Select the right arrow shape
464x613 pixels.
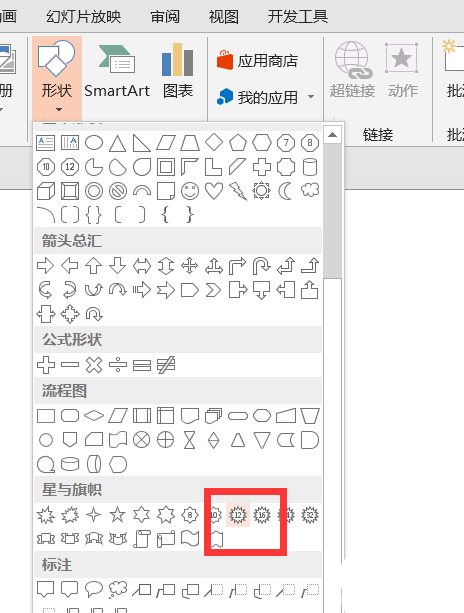(x=46, y=266)
